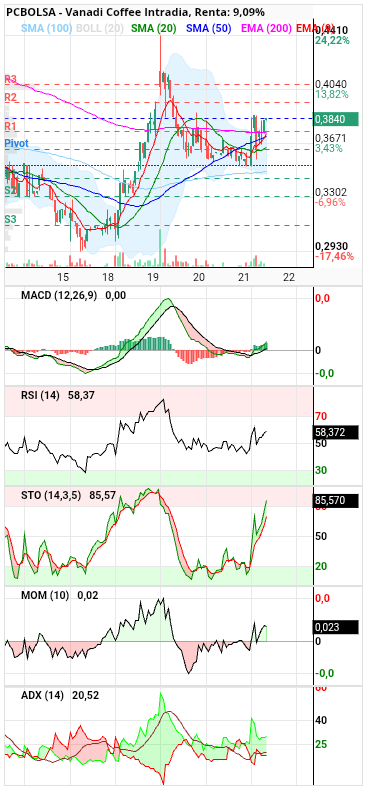This screenshot has height=790, width=367.
Task: Click the MOM (10) indicator title
Action: click(45, 596)
